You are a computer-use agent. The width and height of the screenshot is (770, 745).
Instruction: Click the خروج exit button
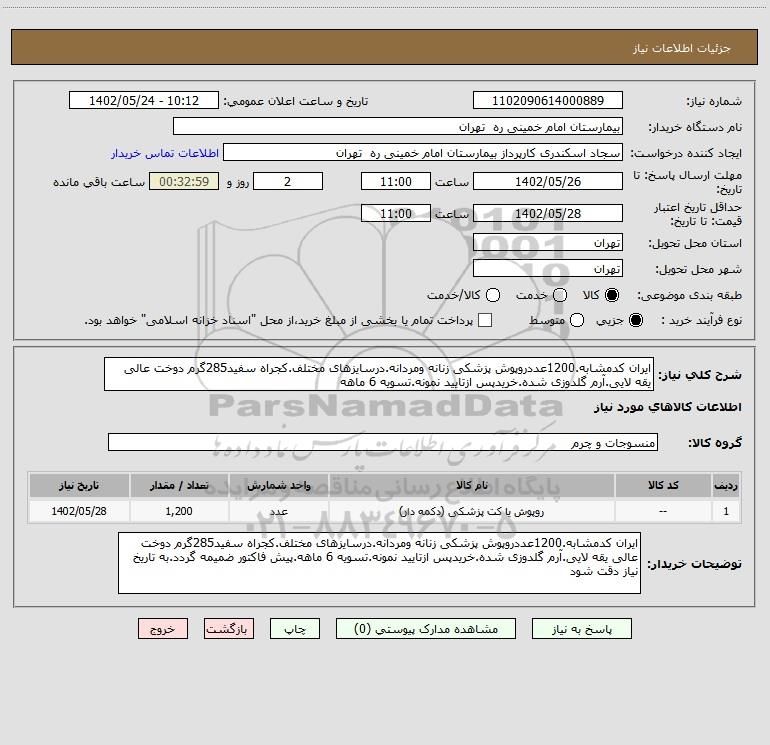point(163,629)
